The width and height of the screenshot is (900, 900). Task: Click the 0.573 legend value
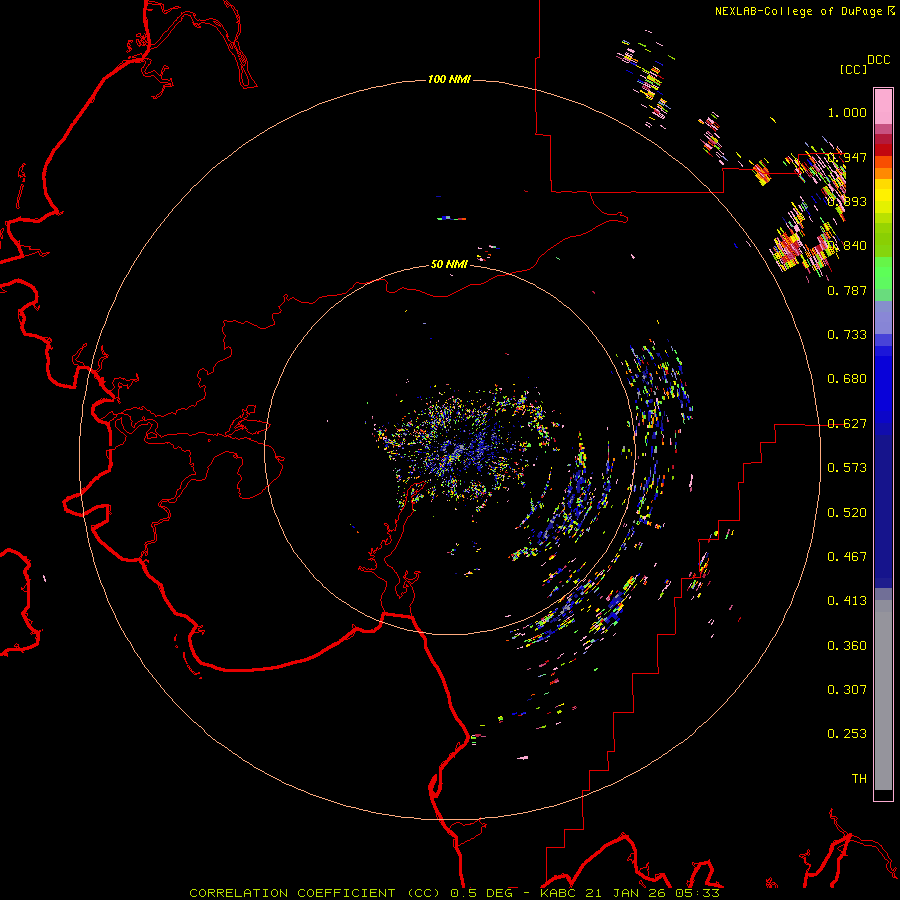click(x=847, y=468)
